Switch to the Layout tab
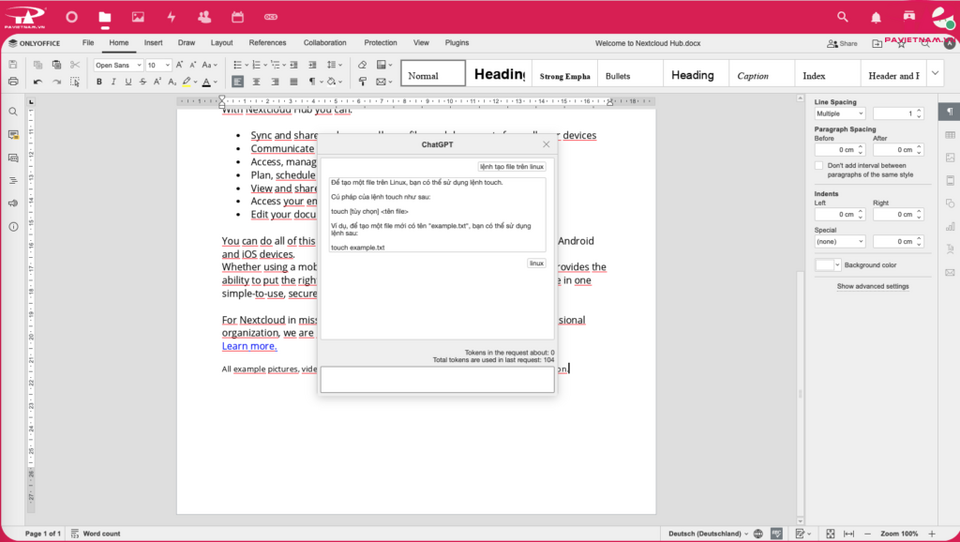Screen dimensions: 960x542 point(222,43)
